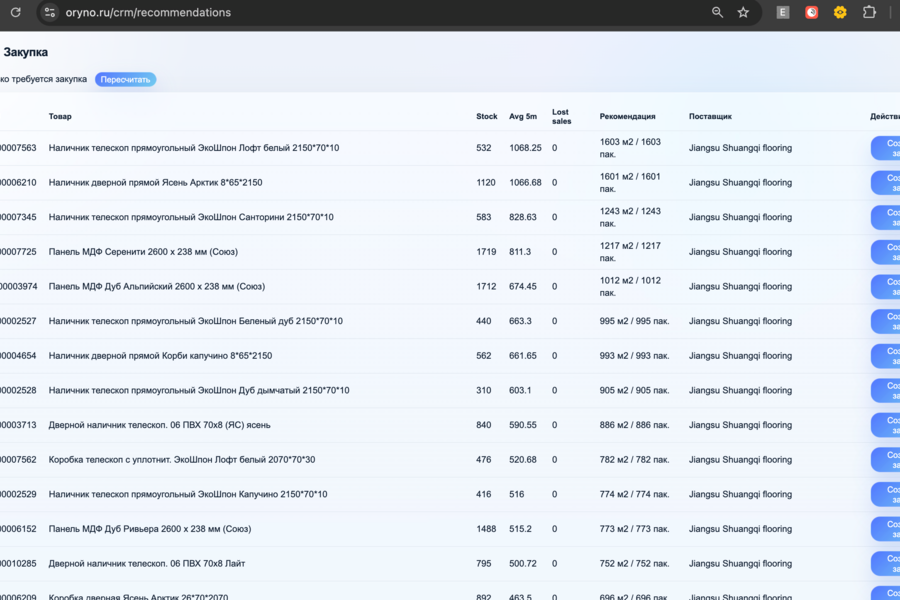
Task: Select the ЭкоШпон Санторини 2150*70*10 product name
Action: 191,217
